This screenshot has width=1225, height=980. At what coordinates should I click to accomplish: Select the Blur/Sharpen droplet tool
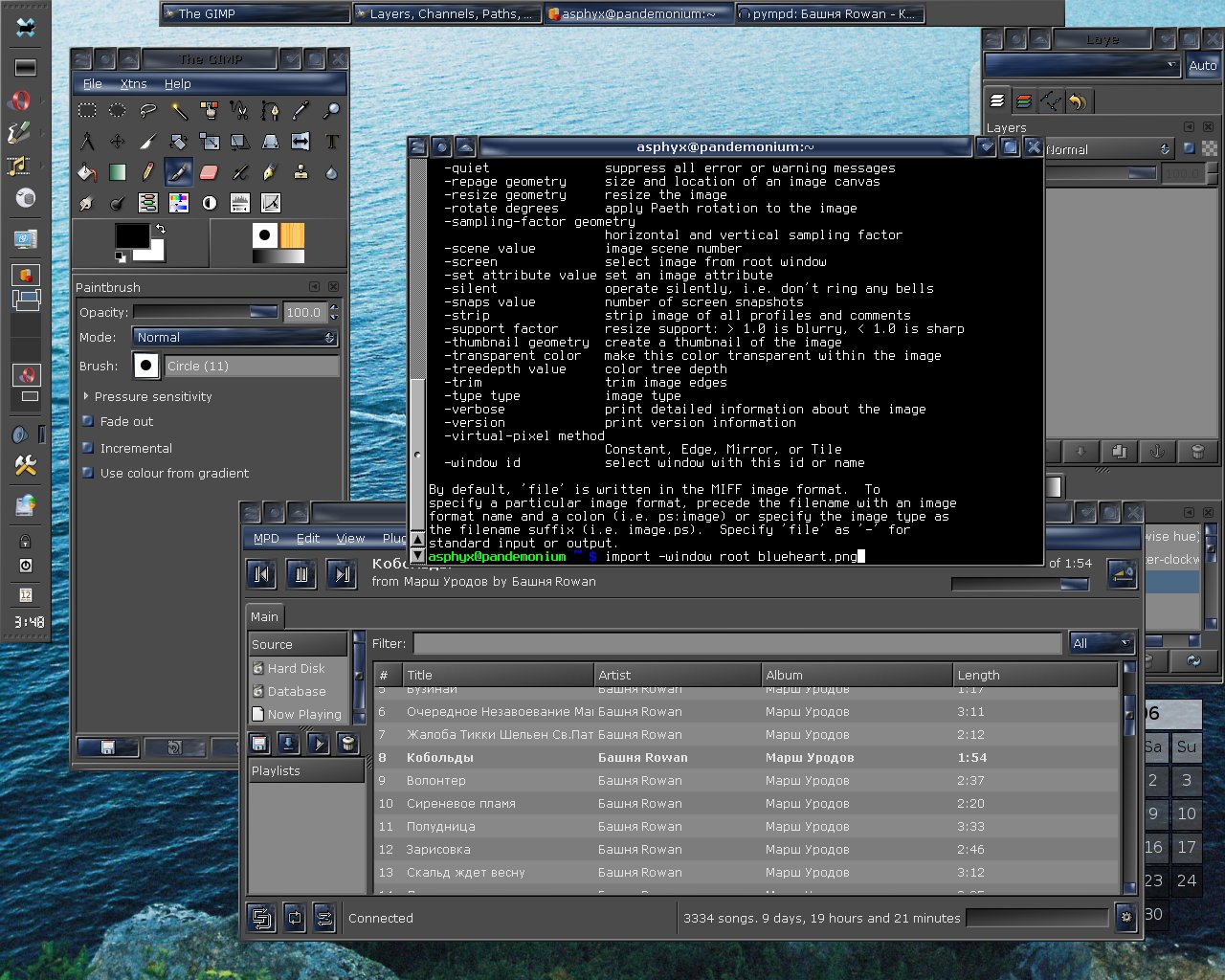[x=332, y=172]
